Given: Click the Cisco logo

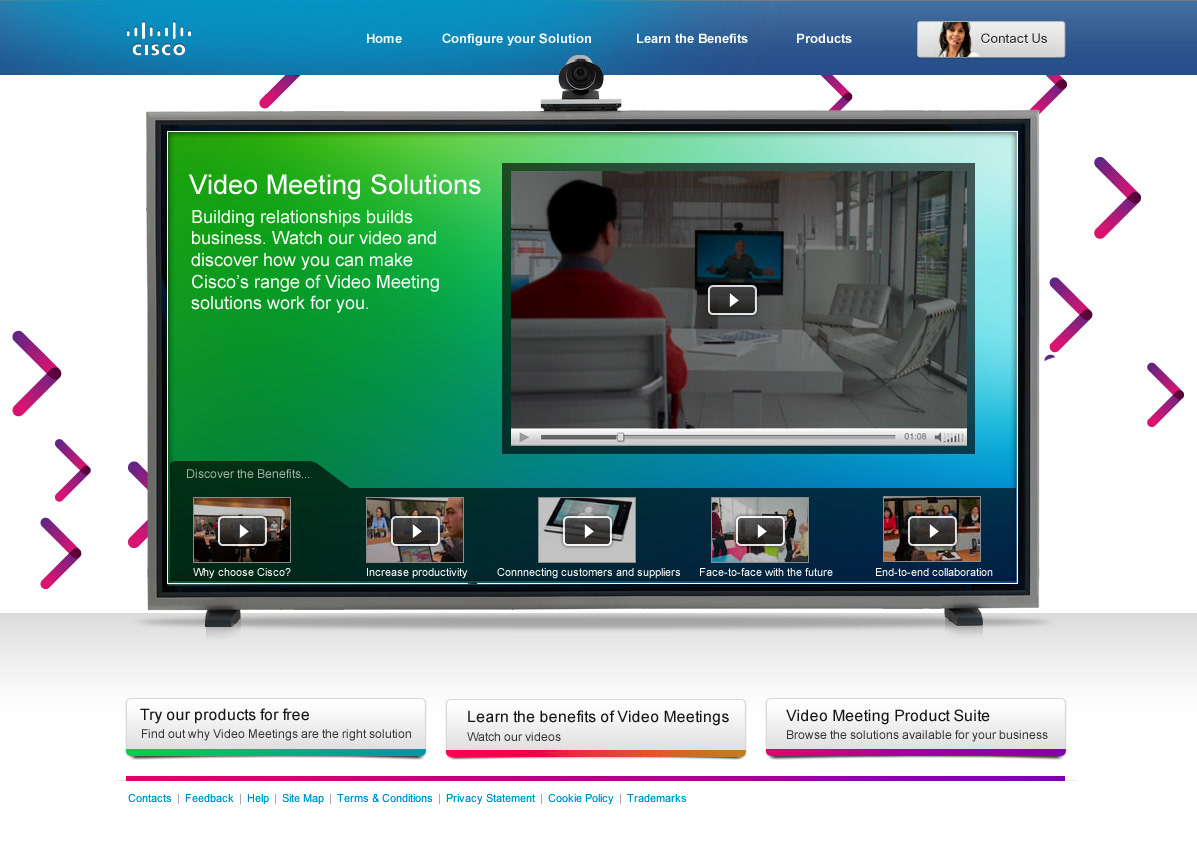Looking at the screenshot, I should click(x=159, y=40).
